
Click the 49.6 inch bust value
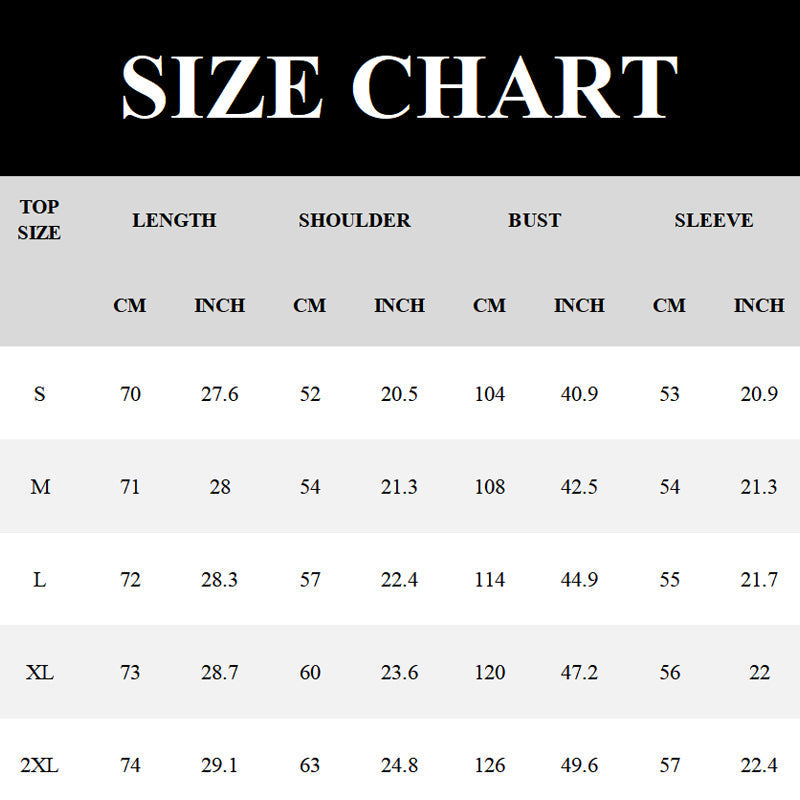click(579, 766)
